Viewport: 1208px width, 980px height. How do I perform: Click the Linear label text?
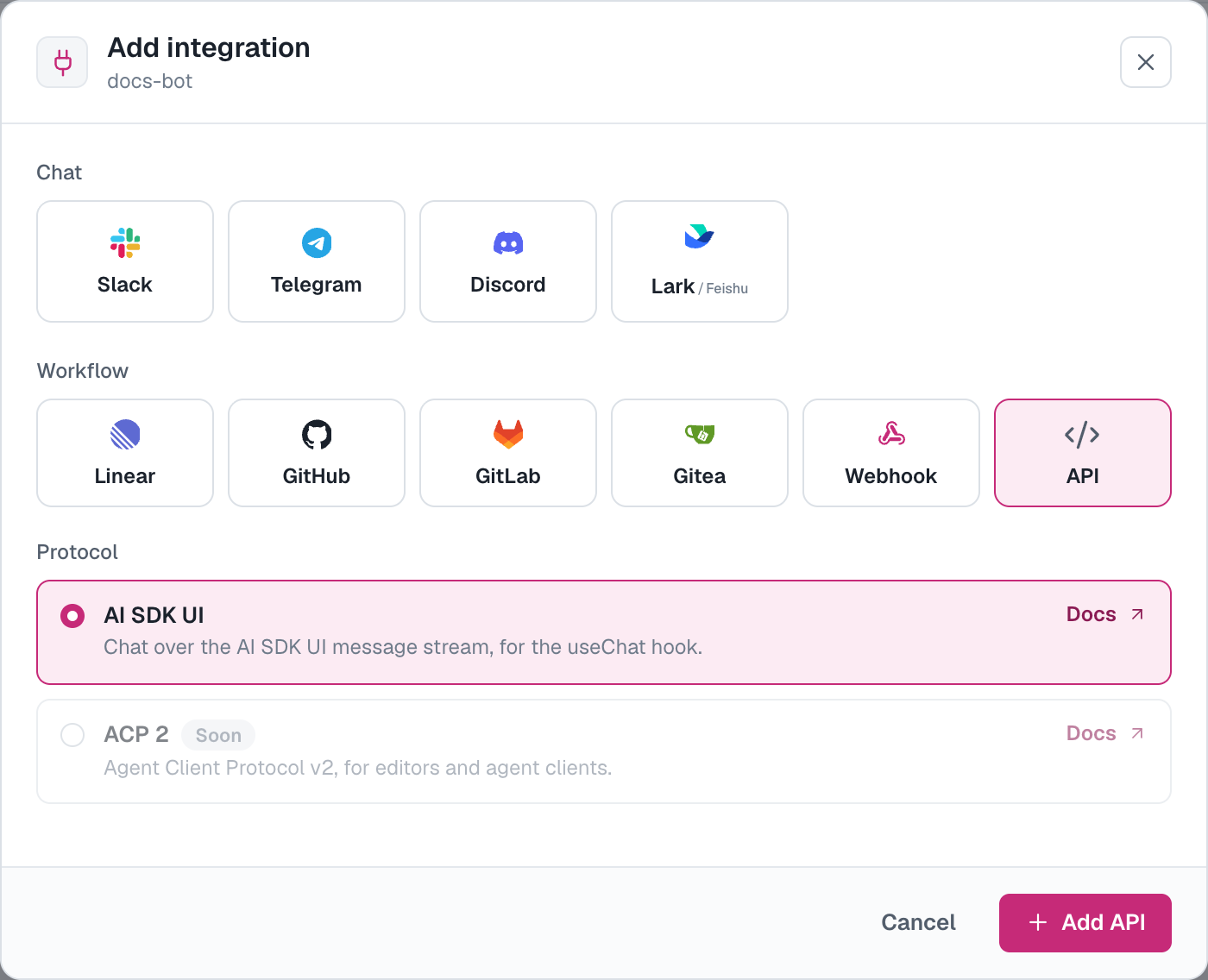(x=125, y=476)
